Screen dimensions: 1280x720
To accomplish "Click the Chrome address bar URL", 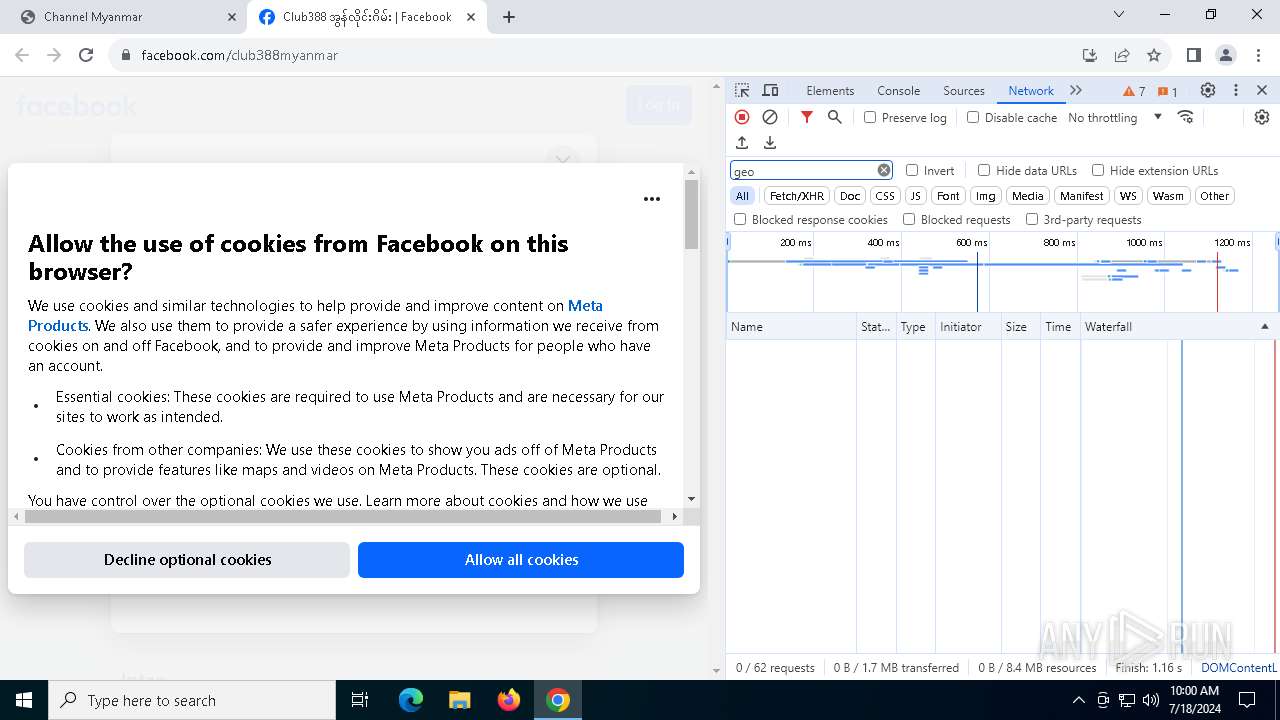I will pos(239,55).
